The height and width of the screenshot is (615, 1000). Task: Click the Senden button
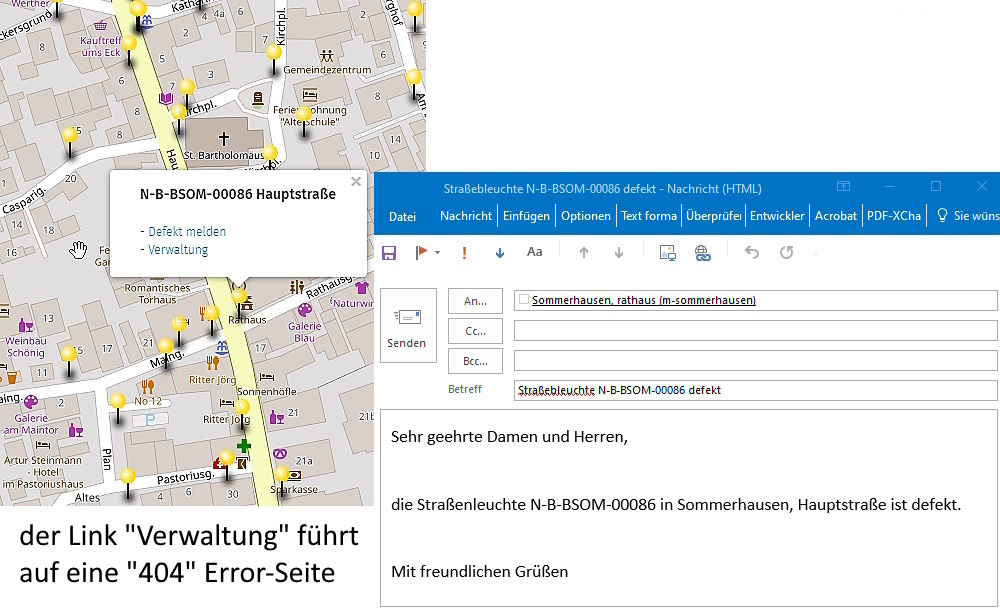coord(408,326)
